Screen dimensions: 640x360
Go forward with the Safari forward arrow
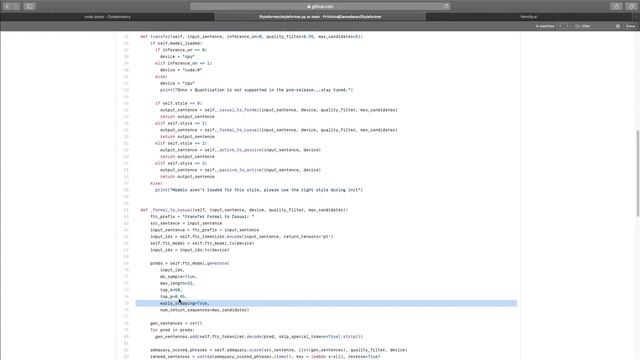click(16, 6)
